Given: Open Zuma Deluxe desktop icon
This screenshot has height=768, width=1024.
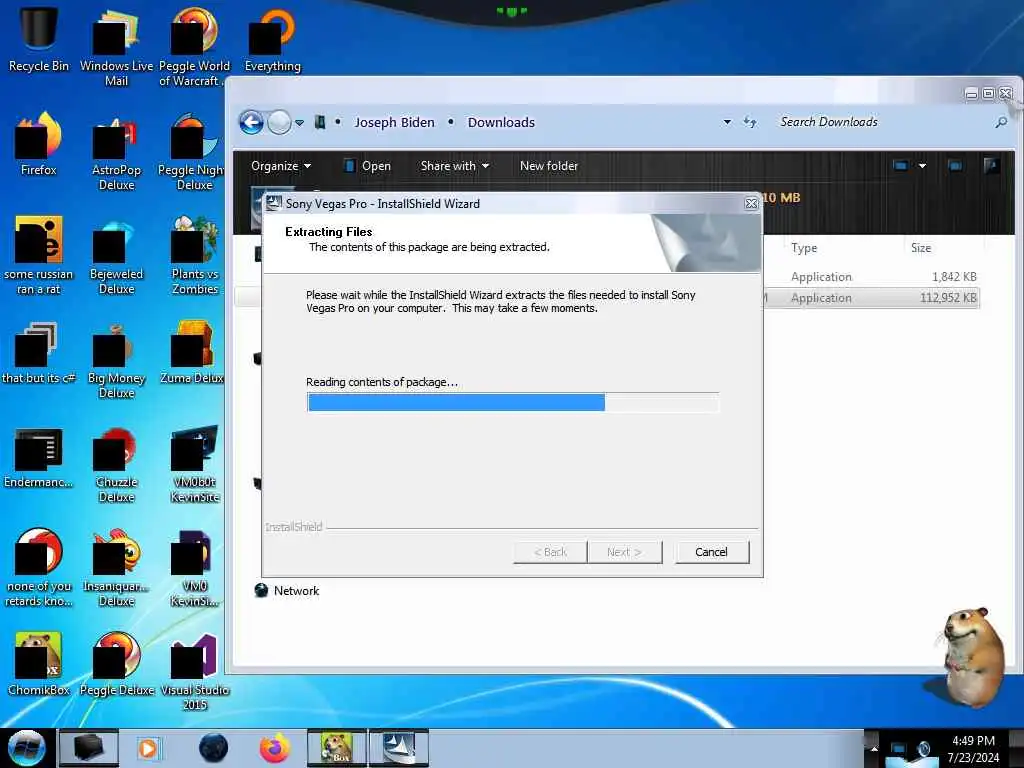Looking at the screenshot, I should [194, 352].
